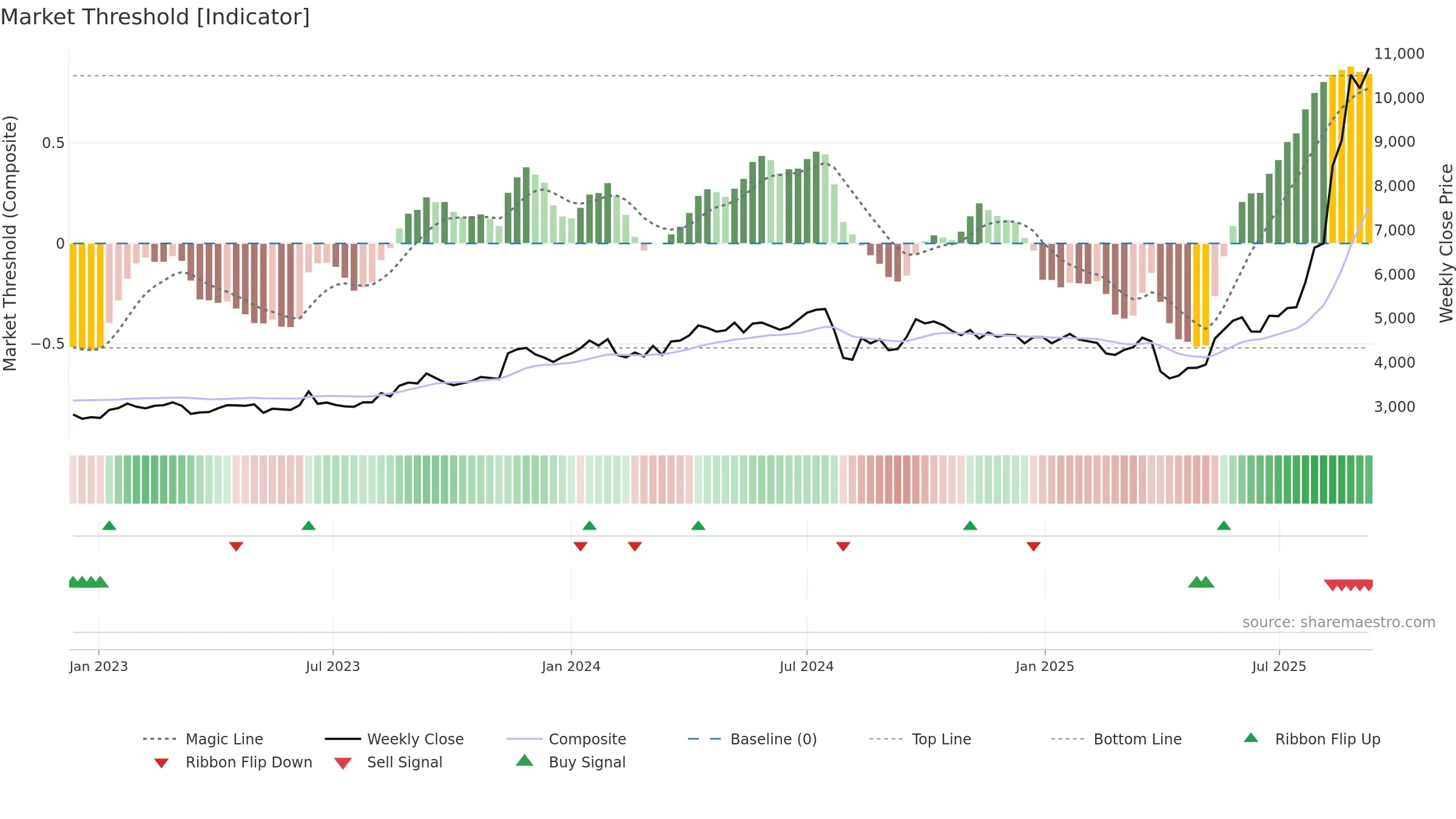The height and width of the screenshot is (819, 1456).
Task: Toggle Ribbon Flip Up legend entry
Action: click(1312, 739)
